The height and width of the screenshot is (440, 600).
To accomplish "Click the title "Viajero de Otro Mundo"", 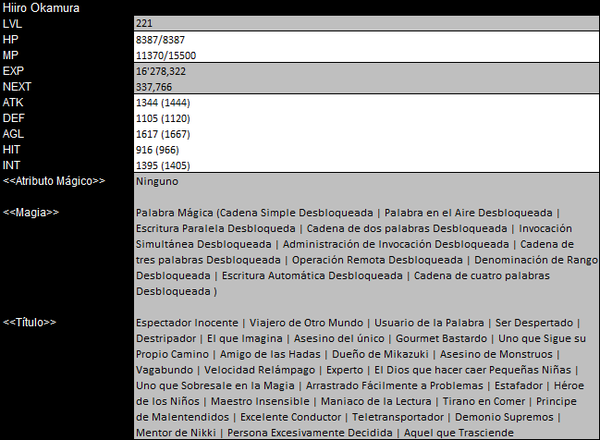I will click(306, 323).
